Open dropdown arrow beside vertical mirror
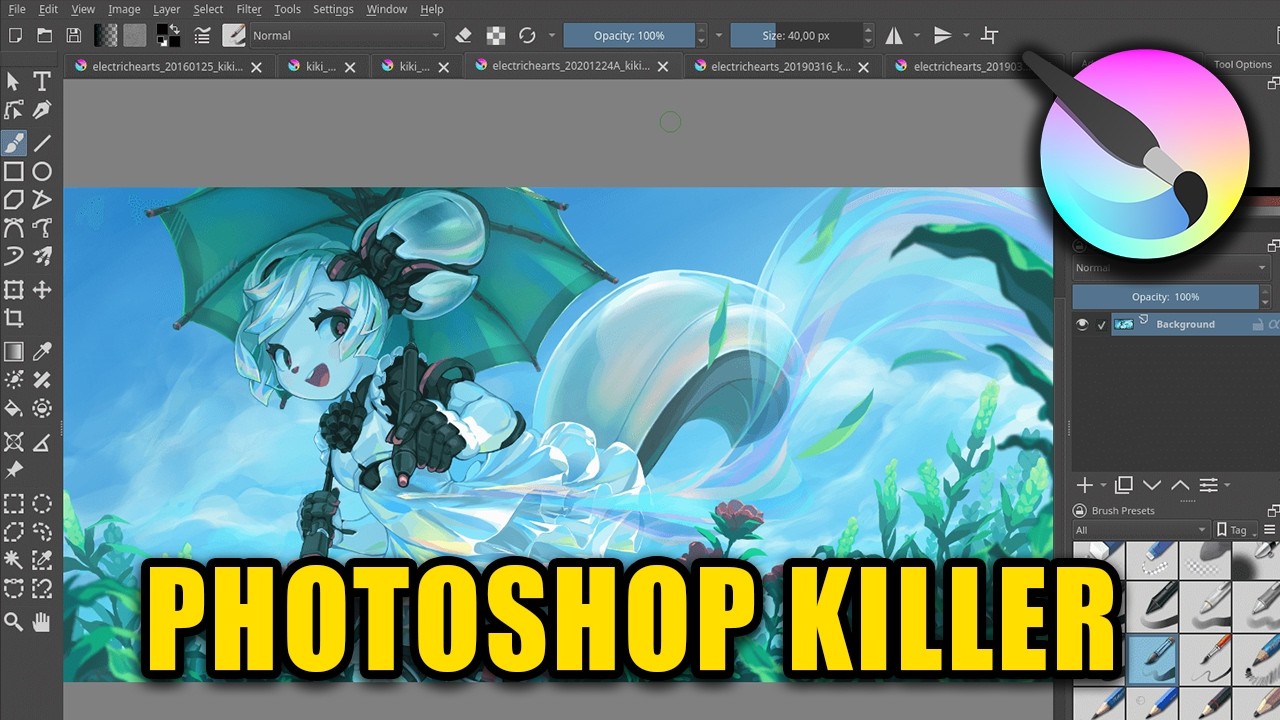 966,35
